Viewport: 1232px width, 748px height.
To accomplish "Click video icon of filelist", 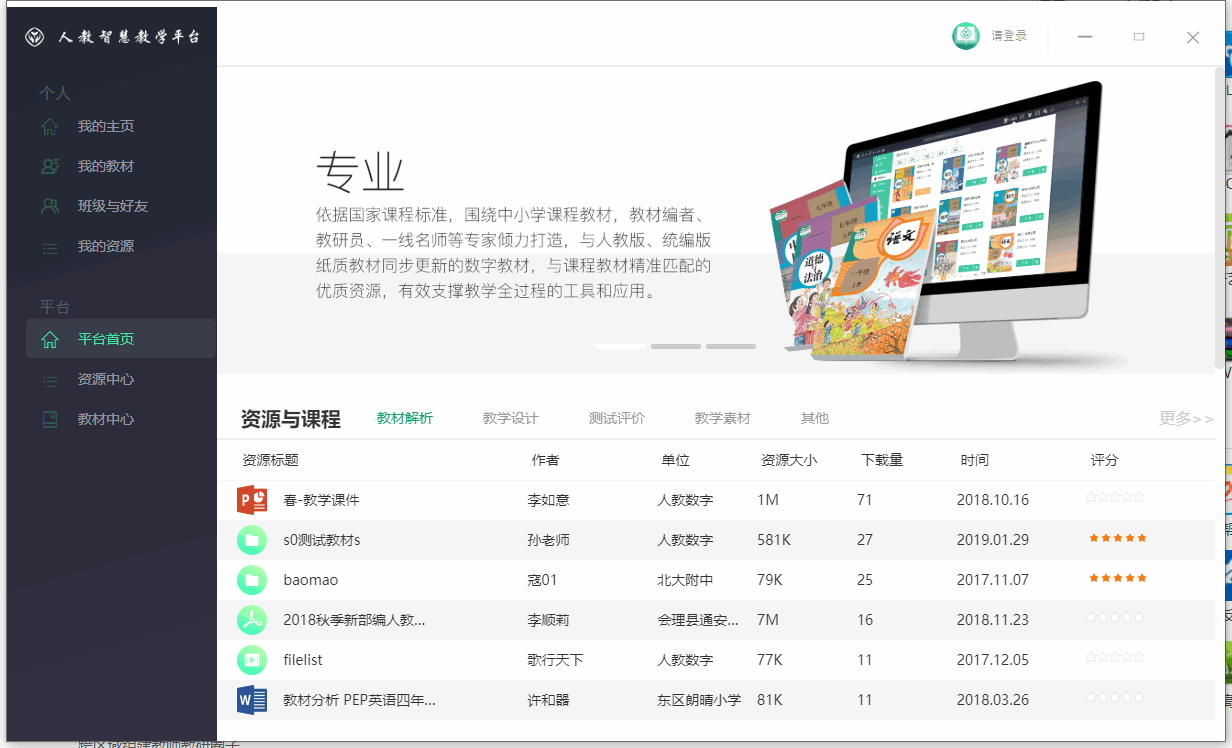I will (x=252, y=660).
